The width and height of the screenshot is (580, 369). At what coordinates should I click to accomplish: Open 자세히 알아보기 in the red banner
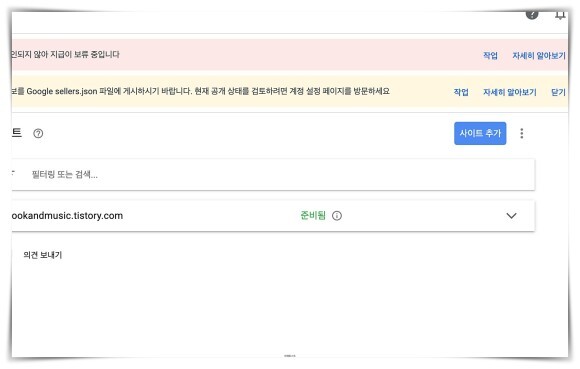[539, 55]
